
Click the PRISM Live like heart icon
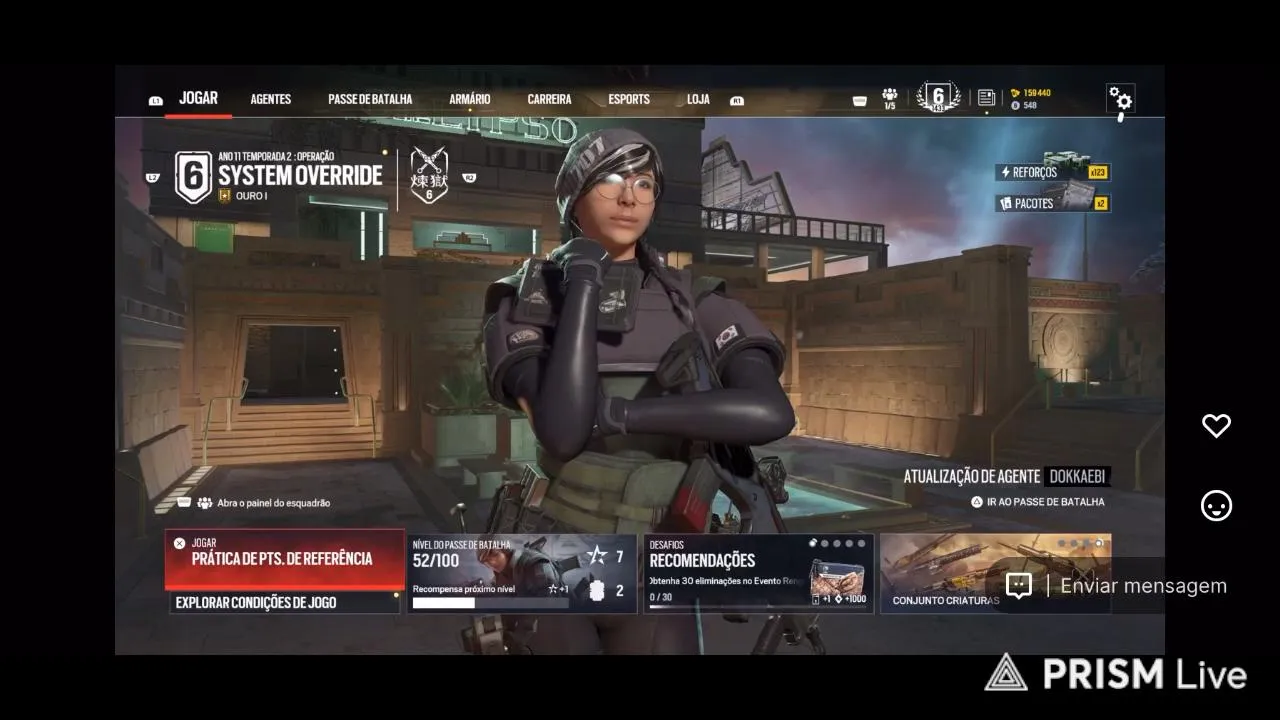click(1216, 426)
